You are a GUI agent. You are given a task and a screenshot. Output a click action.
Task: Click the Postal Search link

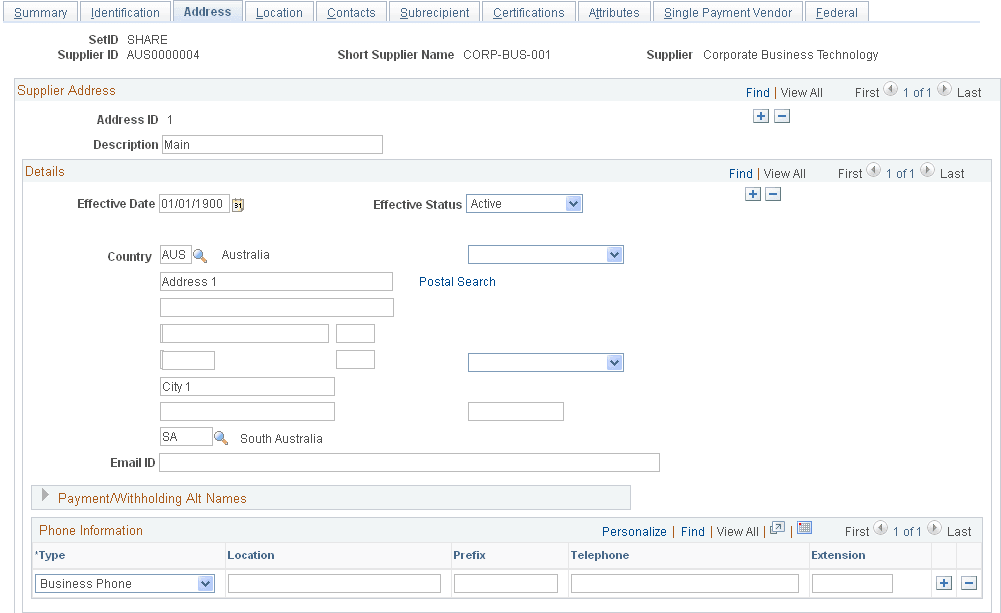457,282
